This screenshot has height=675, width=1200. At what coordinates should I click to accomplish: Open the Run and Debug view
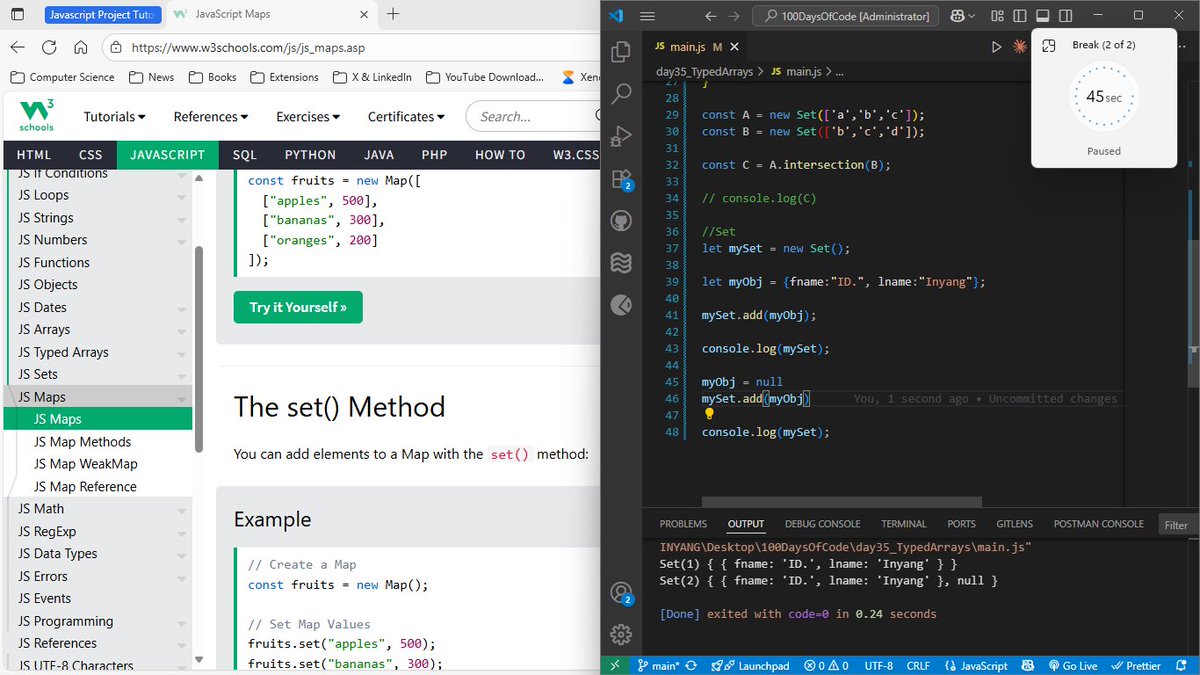(x=621, y=137)
